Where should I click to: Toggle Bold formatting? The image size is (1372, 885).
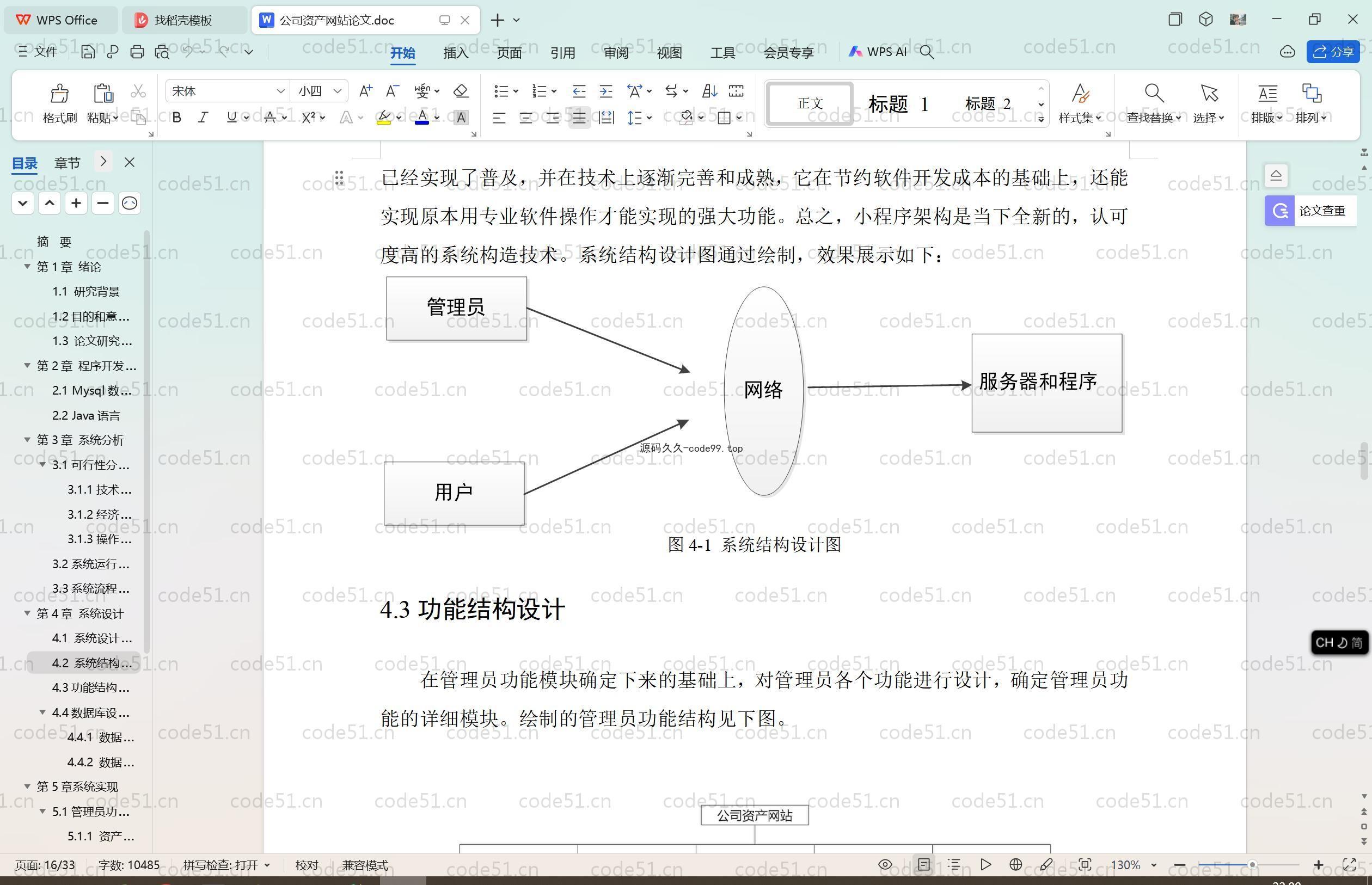[x=177, y=118]
